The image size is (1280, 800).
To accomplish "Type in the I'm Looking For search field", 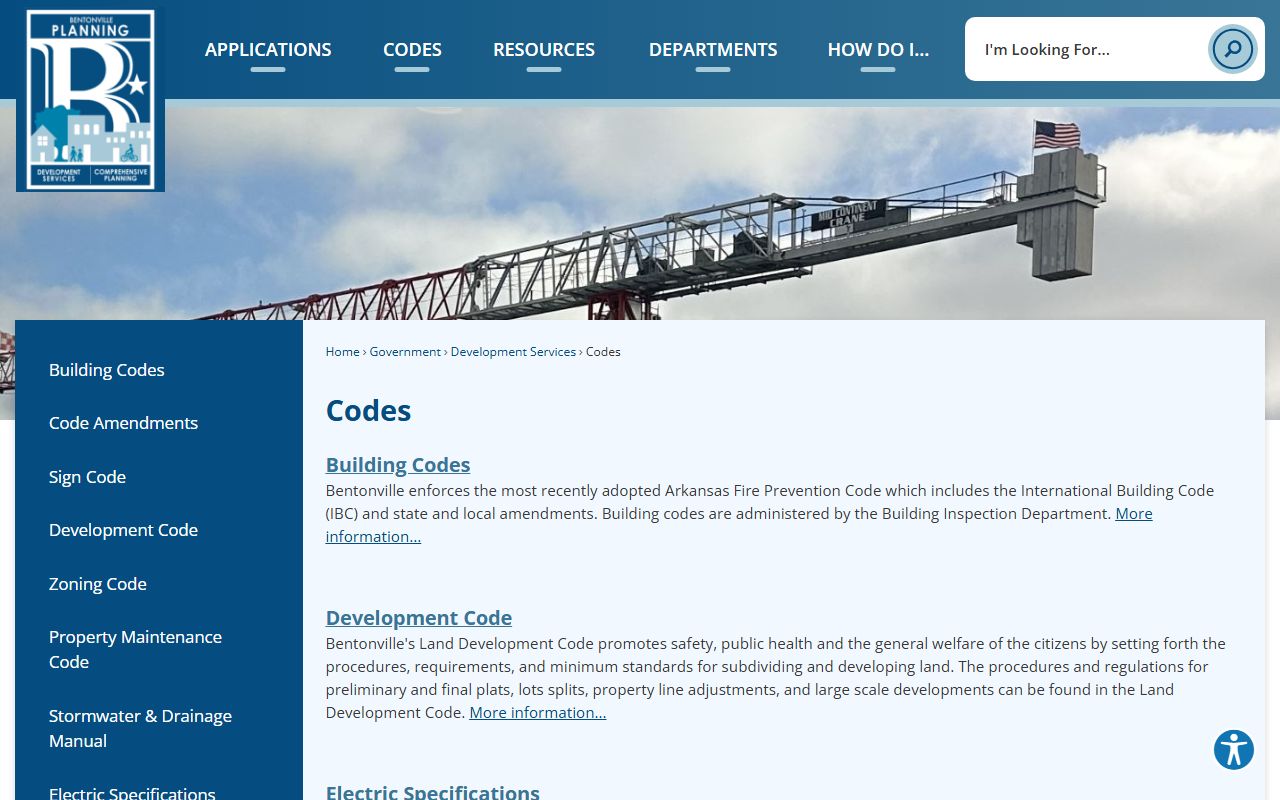I will [x=1090, y=49].
